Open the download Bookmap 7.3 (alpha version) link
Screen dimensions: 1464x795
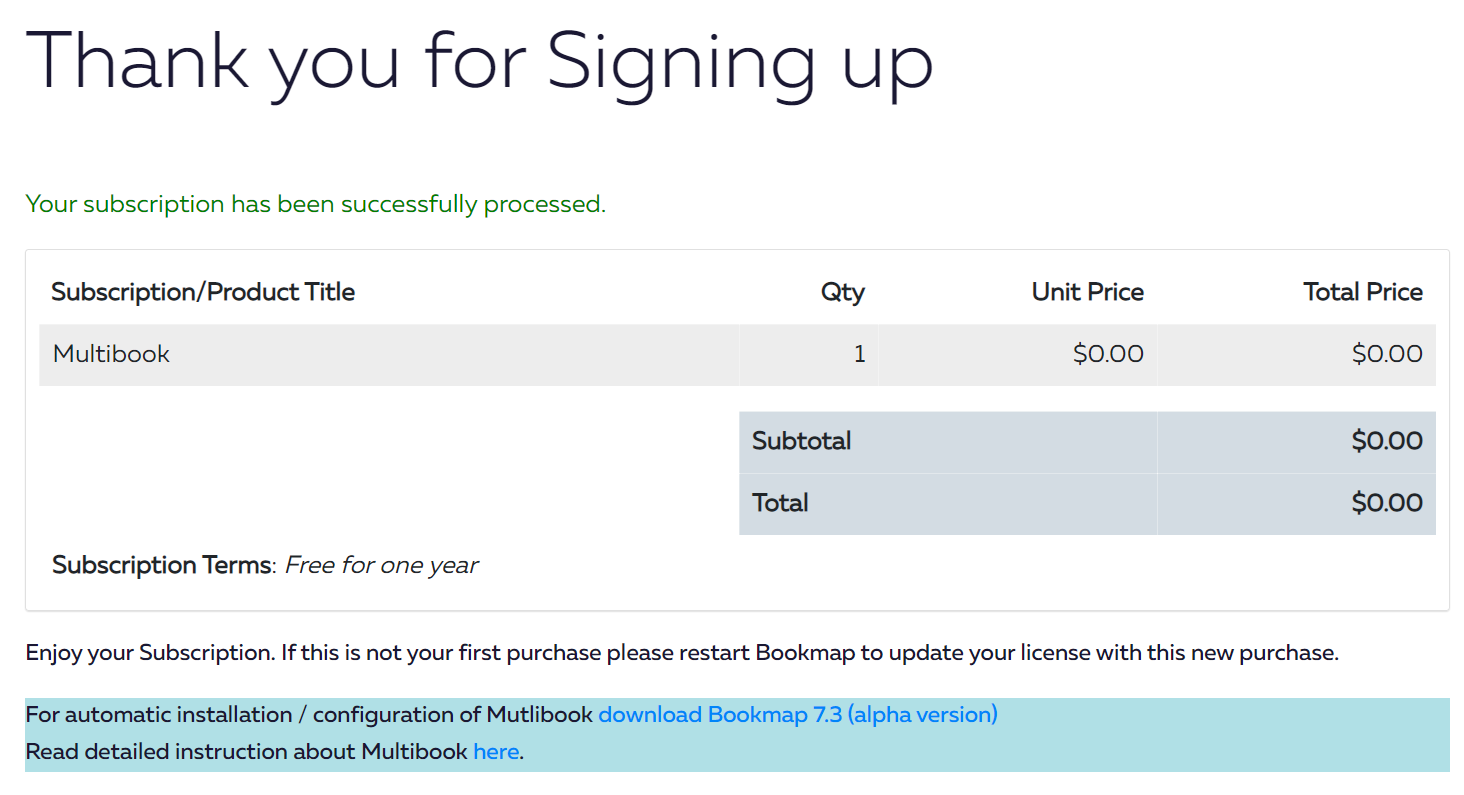coord(797,715)
